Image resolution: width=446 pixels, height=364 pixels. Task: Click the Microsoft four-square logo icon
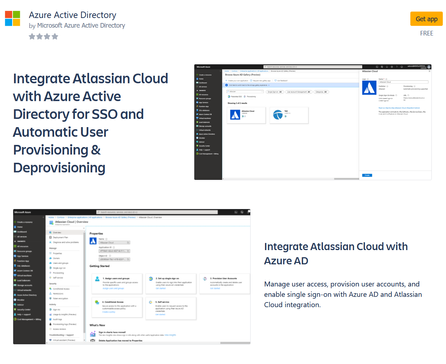[x=12, y=18]
